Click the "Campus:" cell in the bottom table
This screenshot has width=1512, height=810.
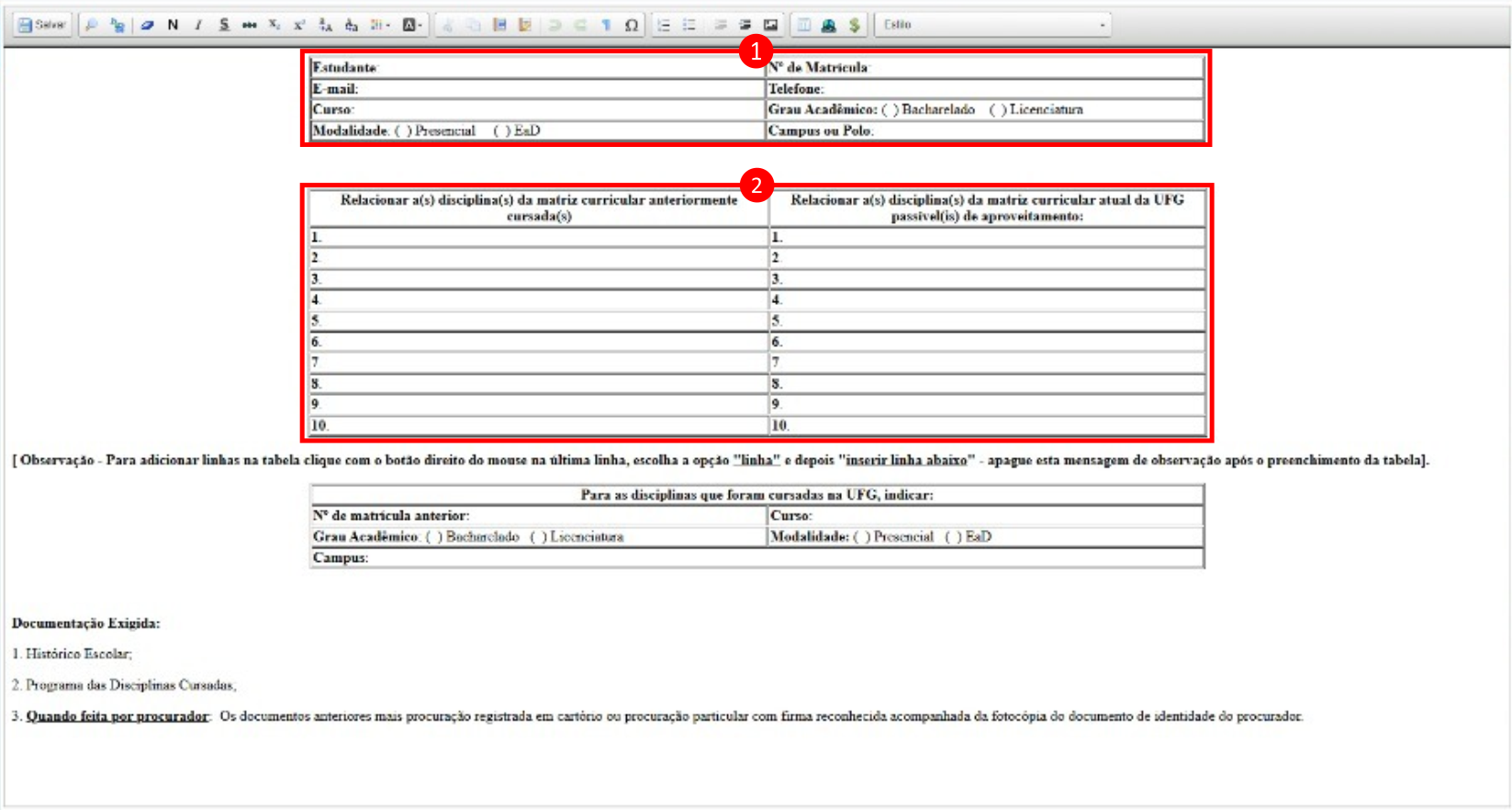pyautogui.click(x=757, y=557)
